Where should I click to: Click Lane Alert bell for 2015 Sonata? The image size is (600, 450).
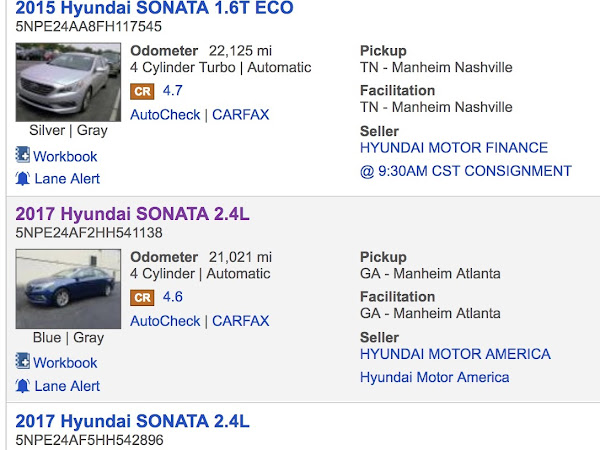tap(23, 178)
